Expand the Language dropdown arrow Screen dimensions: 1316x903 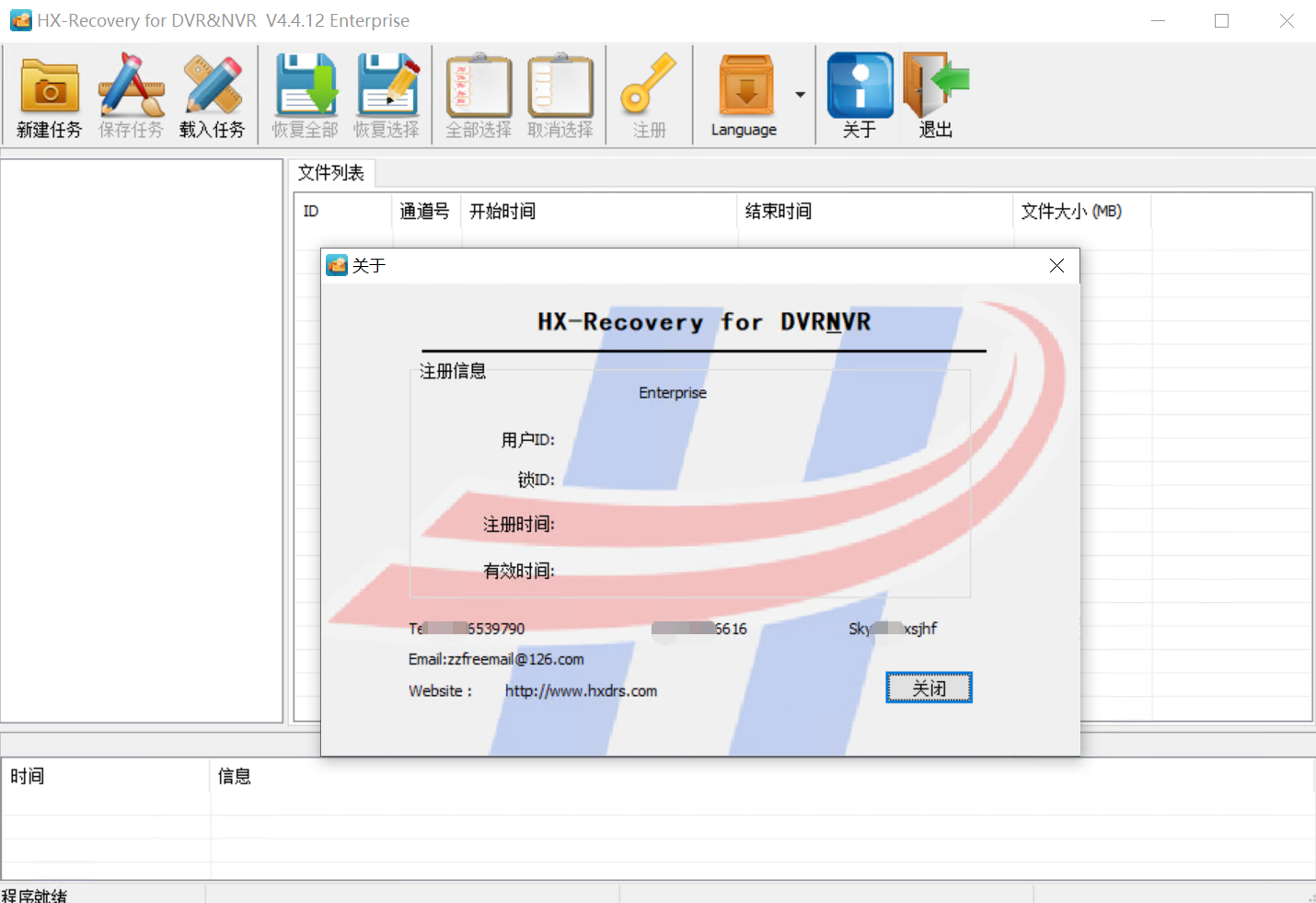[800, 95]
